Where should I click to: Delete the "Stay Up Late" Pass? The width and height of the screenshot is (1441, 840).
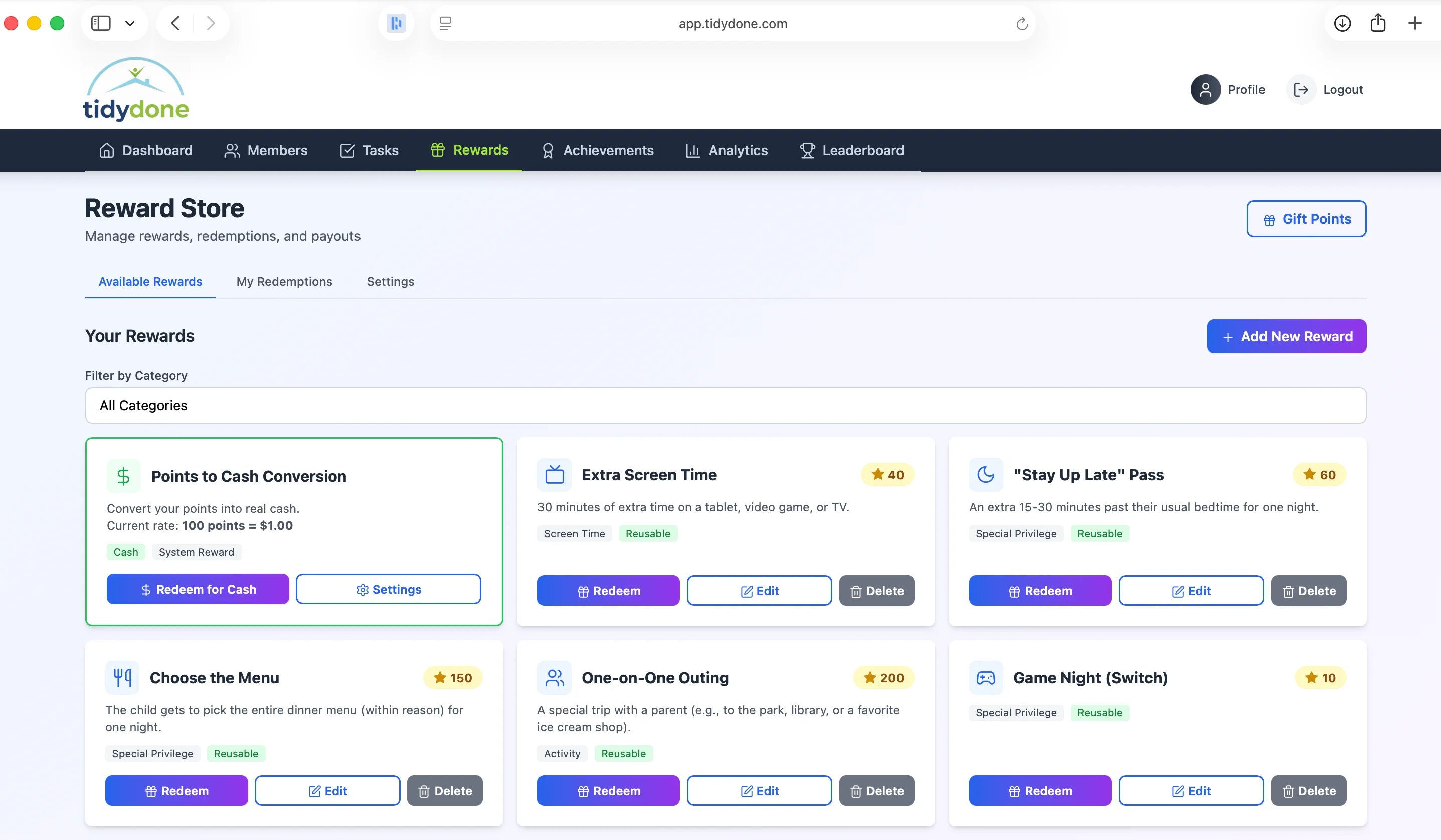1308,591
